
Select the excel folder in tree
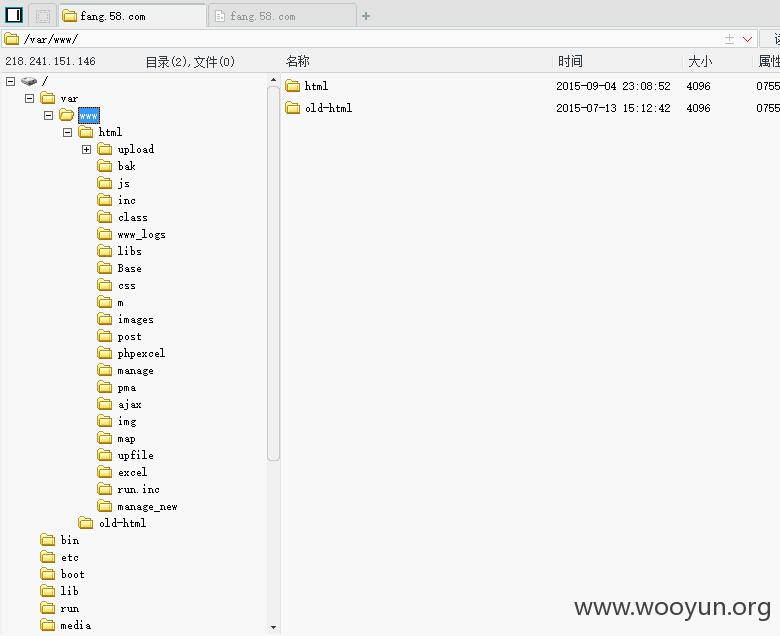(x=132, y=472)
